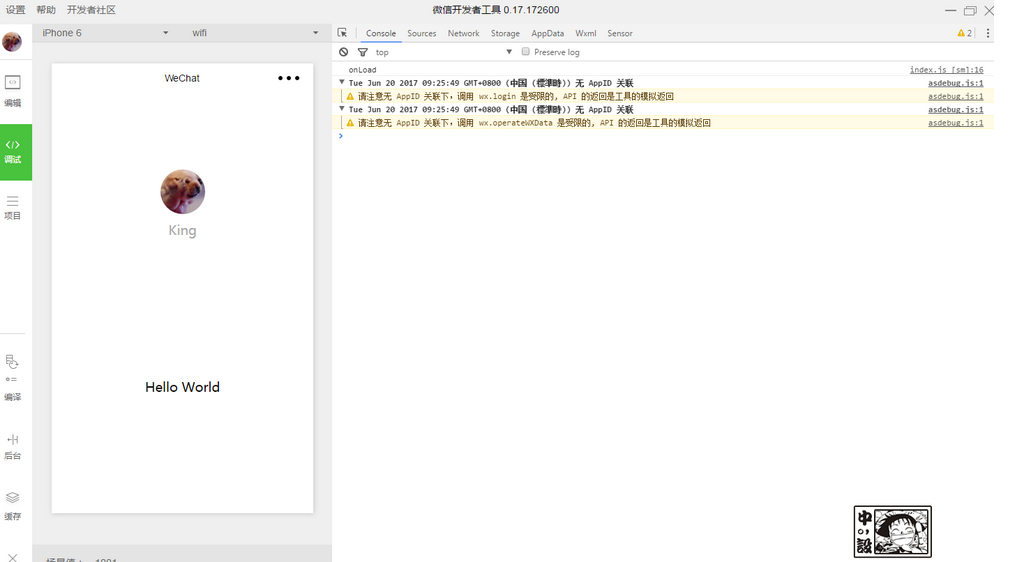This screenshot has height=562, width=1009.
Task: Click the X icon at the bottom of the sidebar
Action: click(x=12, y=557)
